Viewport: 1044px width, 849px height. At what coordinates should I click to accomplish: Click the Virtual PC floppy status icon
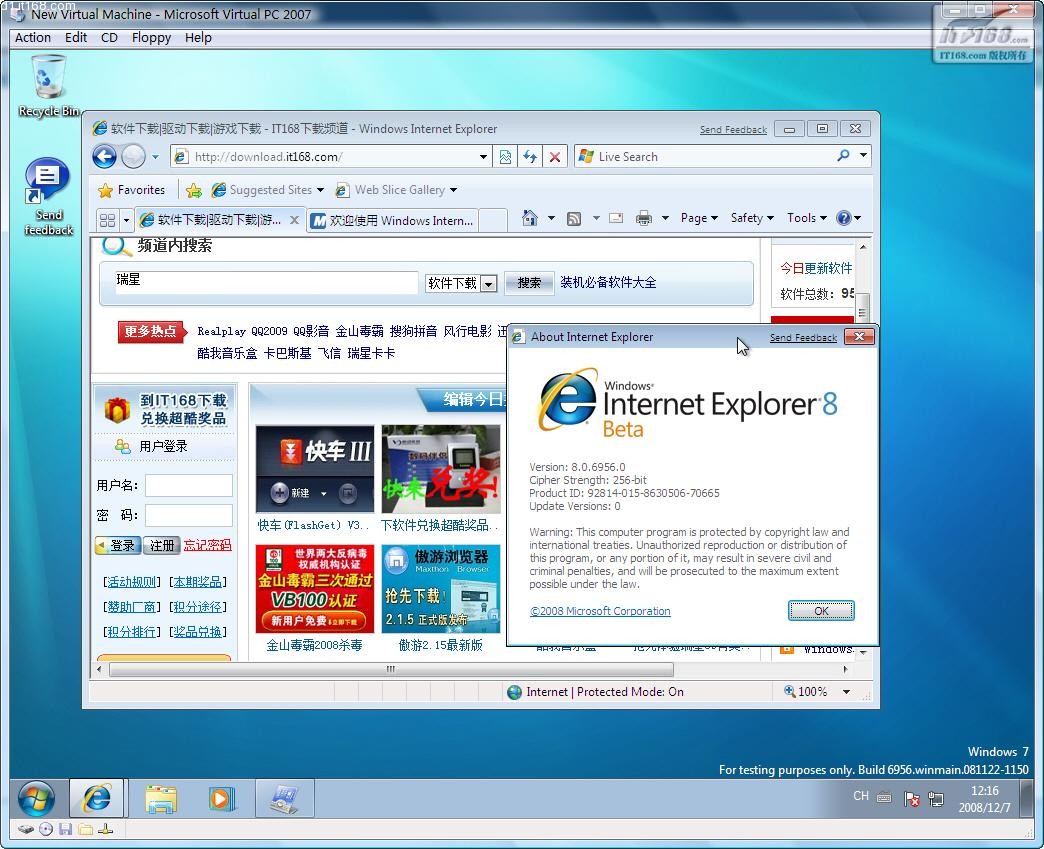[x=65, y=830]
